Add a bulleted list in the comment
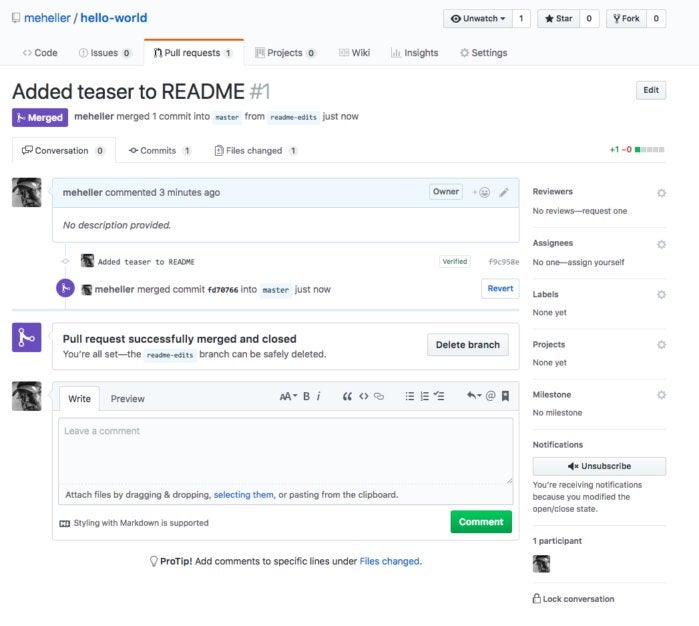 410,396
